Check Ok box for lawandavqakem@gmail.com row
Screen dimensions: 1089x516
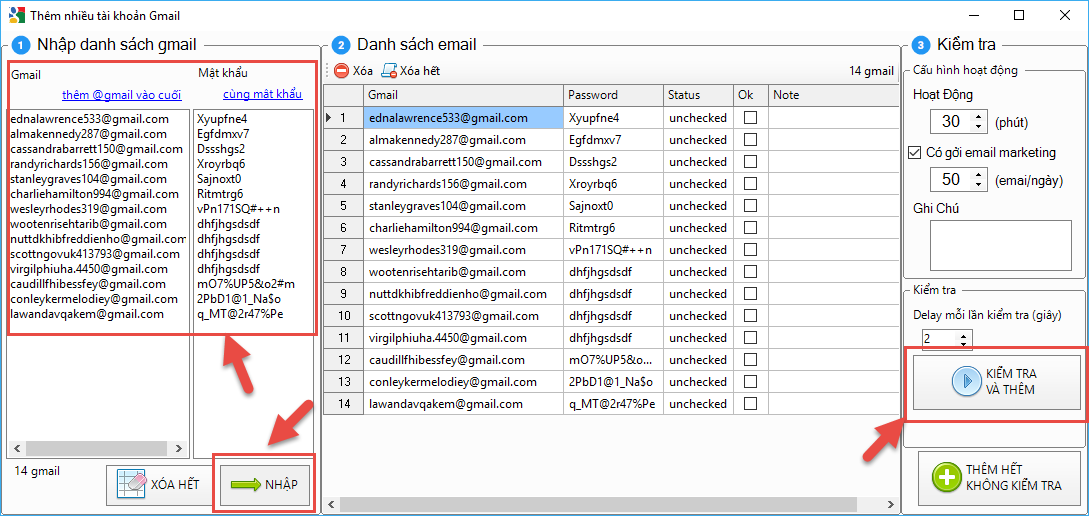click(x=750, y=403)
